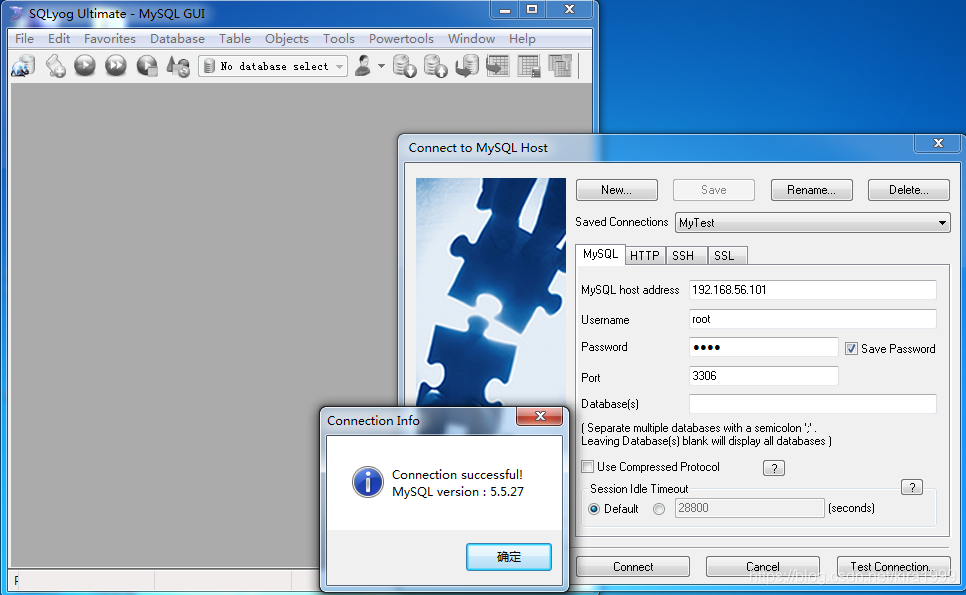Click the 28800 seconds timeout field
The width and height of the screenshot is (966, 595).
750,508
